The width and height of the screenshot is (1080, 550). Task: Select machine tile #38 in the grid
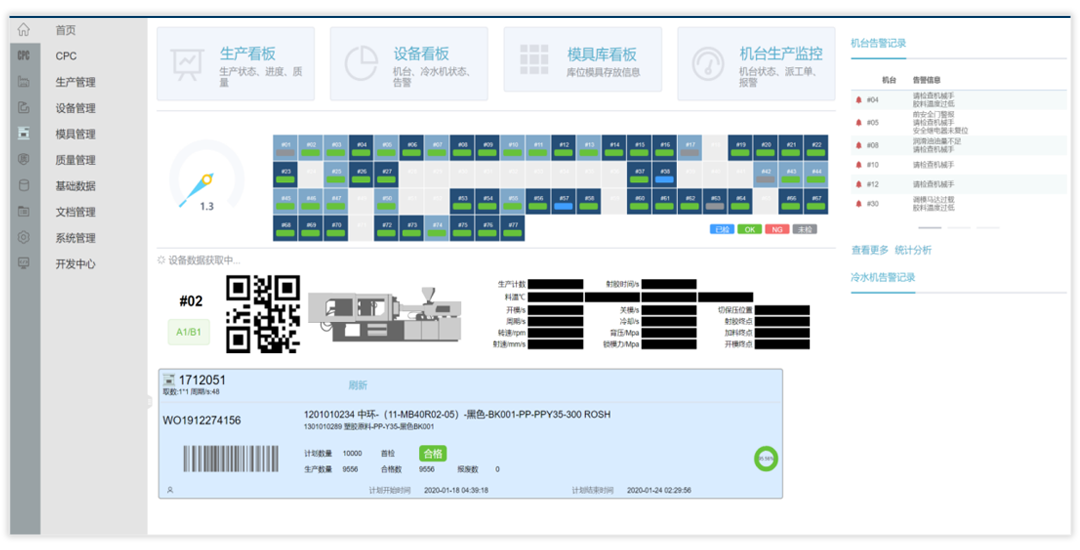pos(665,176)
